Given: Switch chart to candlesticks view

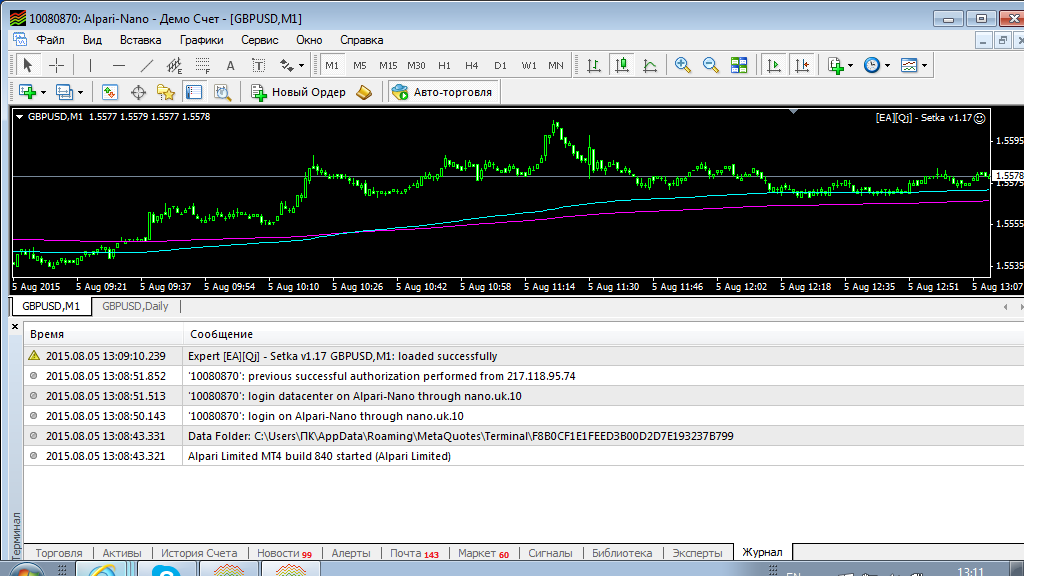Looking at the screenshot, I should coord(621,65).
